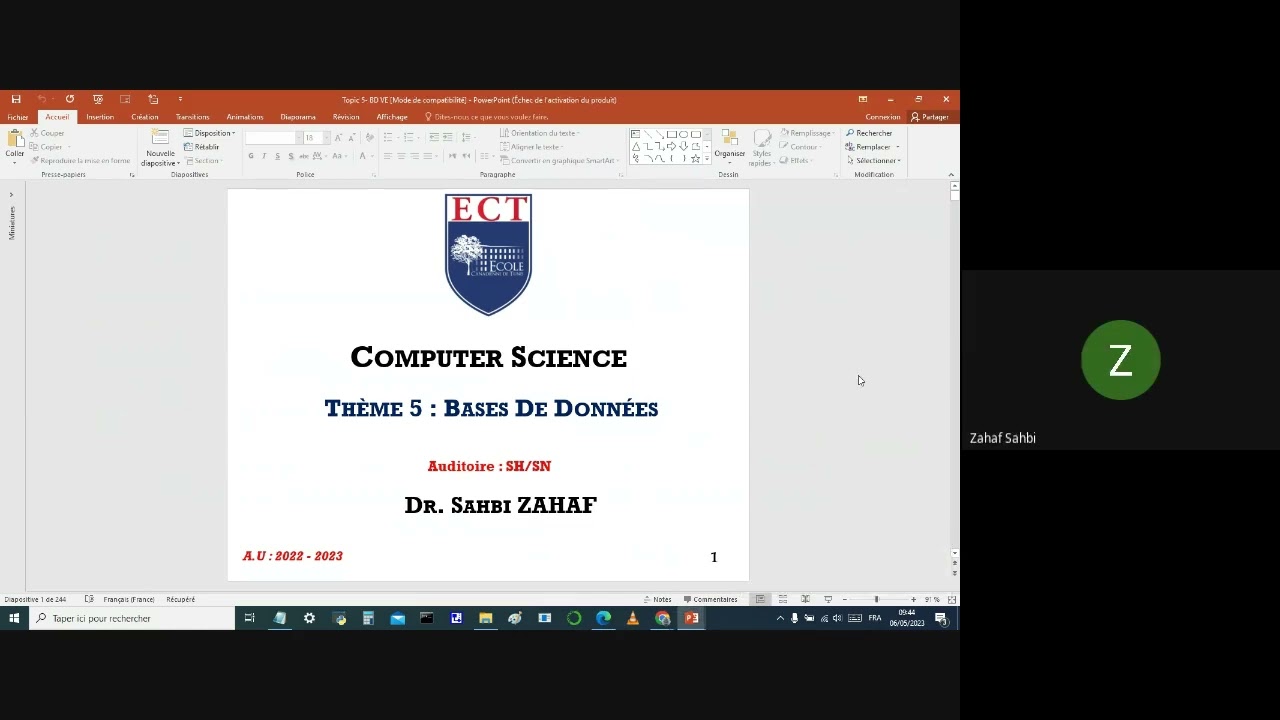This screenshot has width=1280, height=720.
Task: Switch to normal view in status bar
Action: click(x=760, y=599)
